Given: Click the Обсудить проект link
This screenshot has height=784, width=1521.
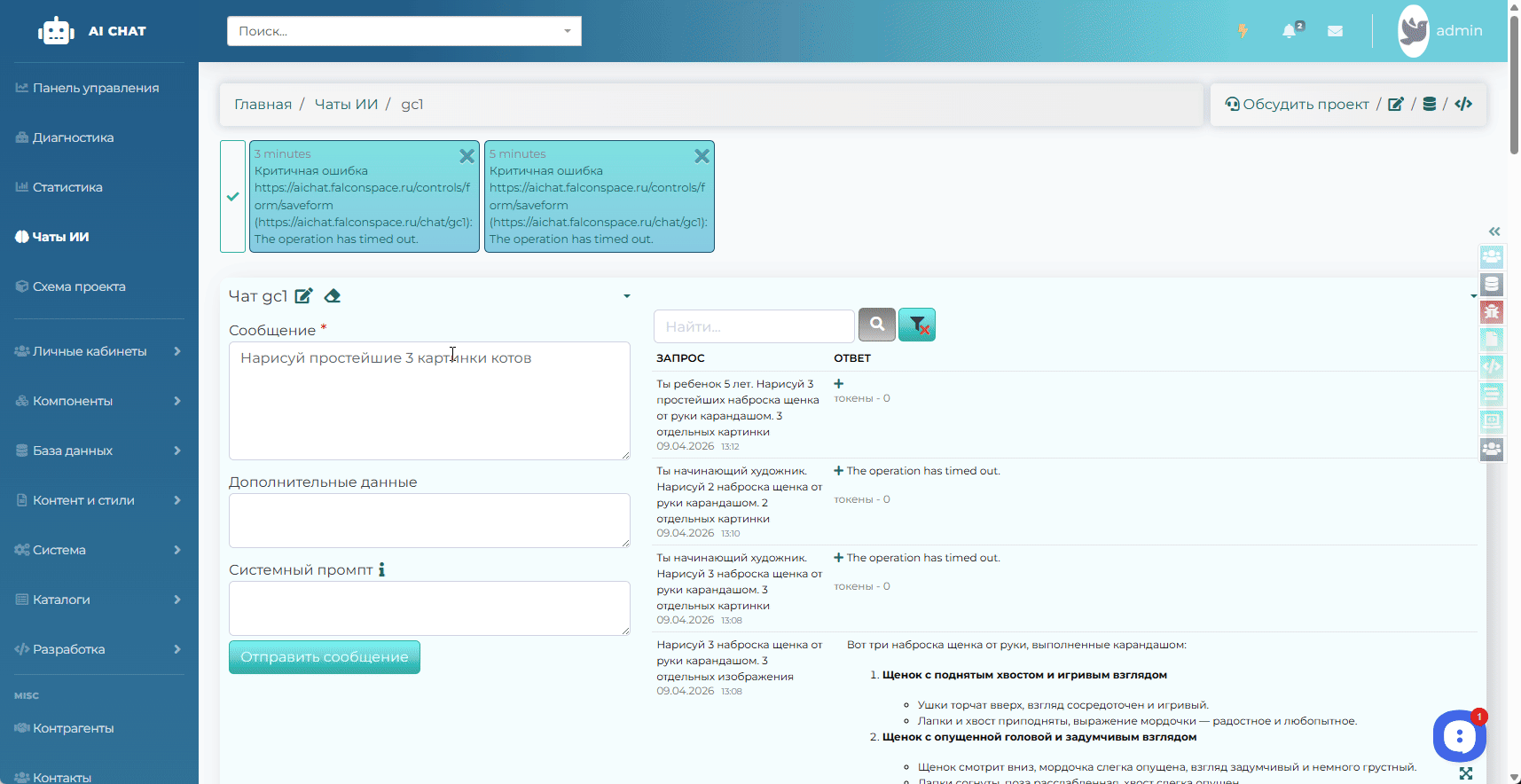Looking at the screenshot, I should (1304, 105).
